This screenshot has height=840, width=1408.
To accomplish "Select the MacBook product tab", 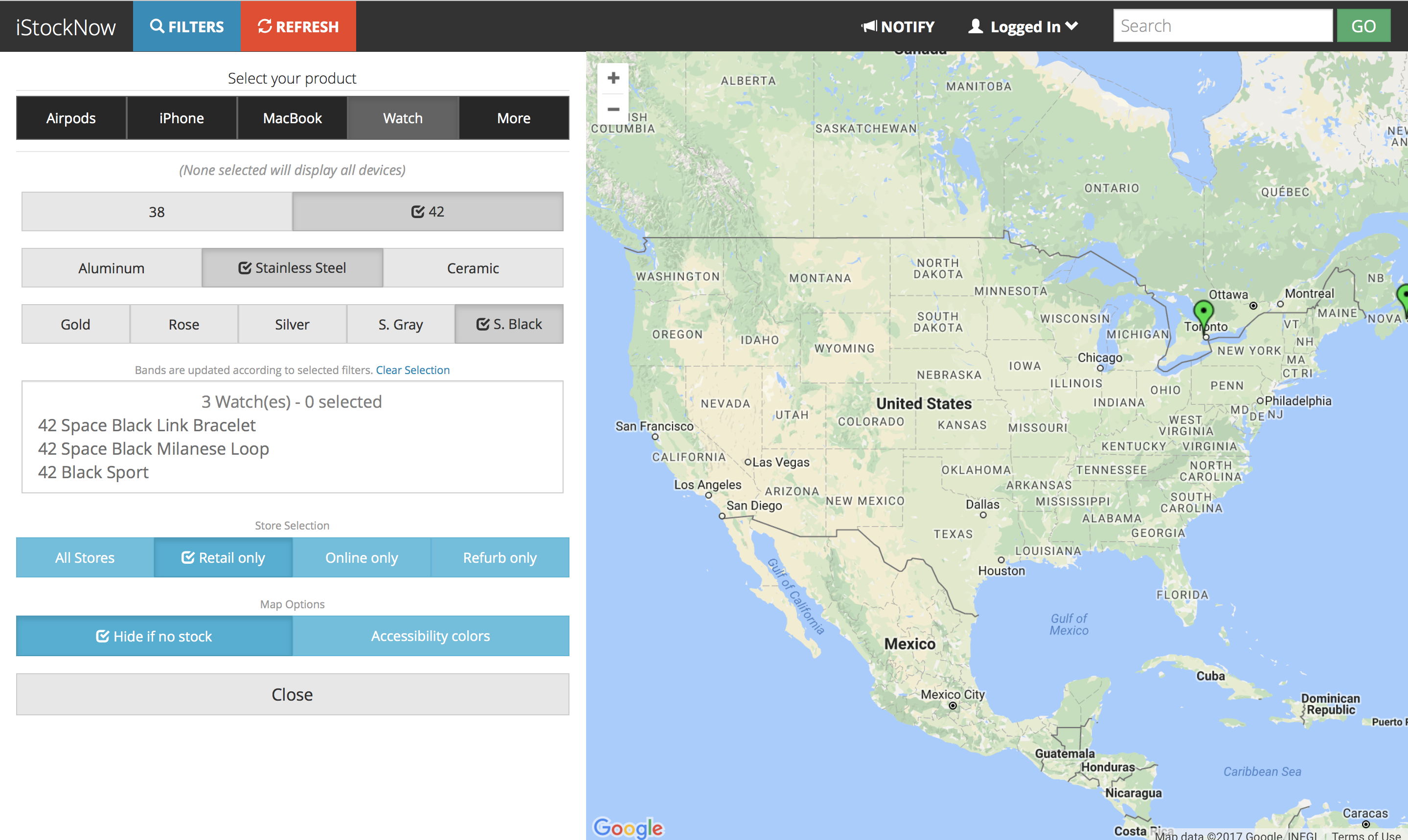I will 292,118.
